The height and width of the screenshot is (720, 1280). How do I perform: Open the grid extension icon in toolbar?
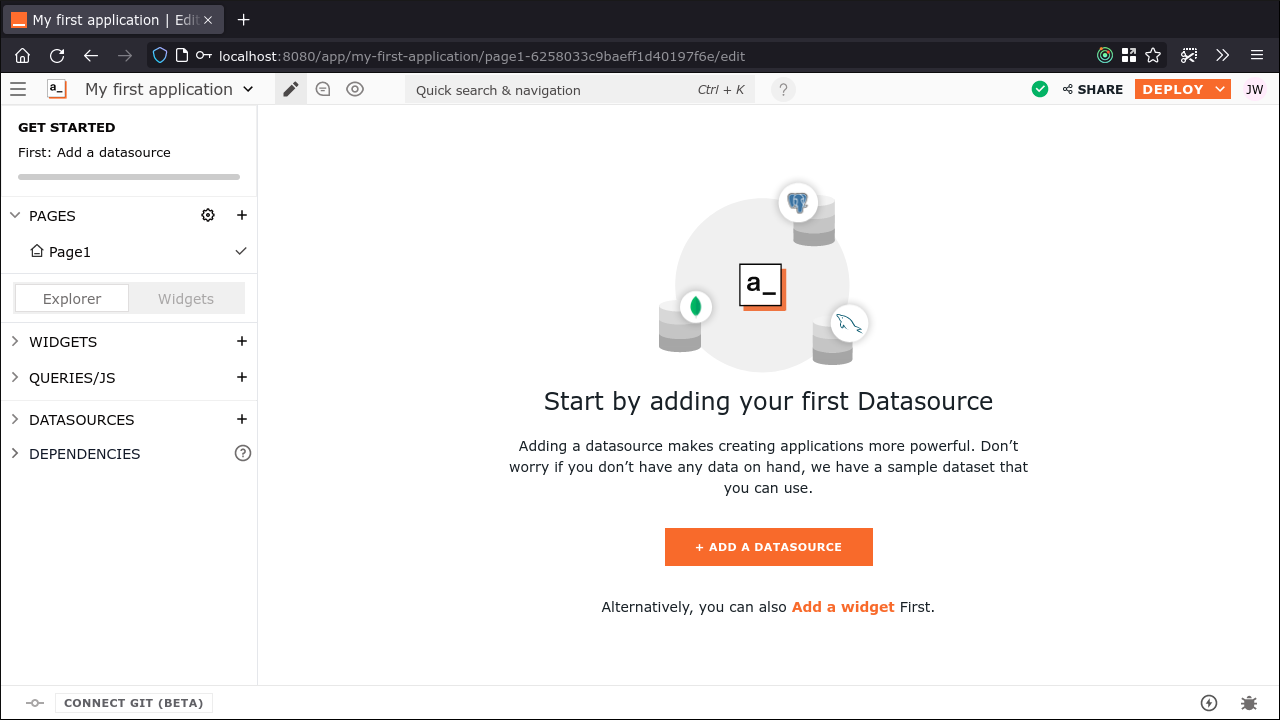pos(1129,56)
